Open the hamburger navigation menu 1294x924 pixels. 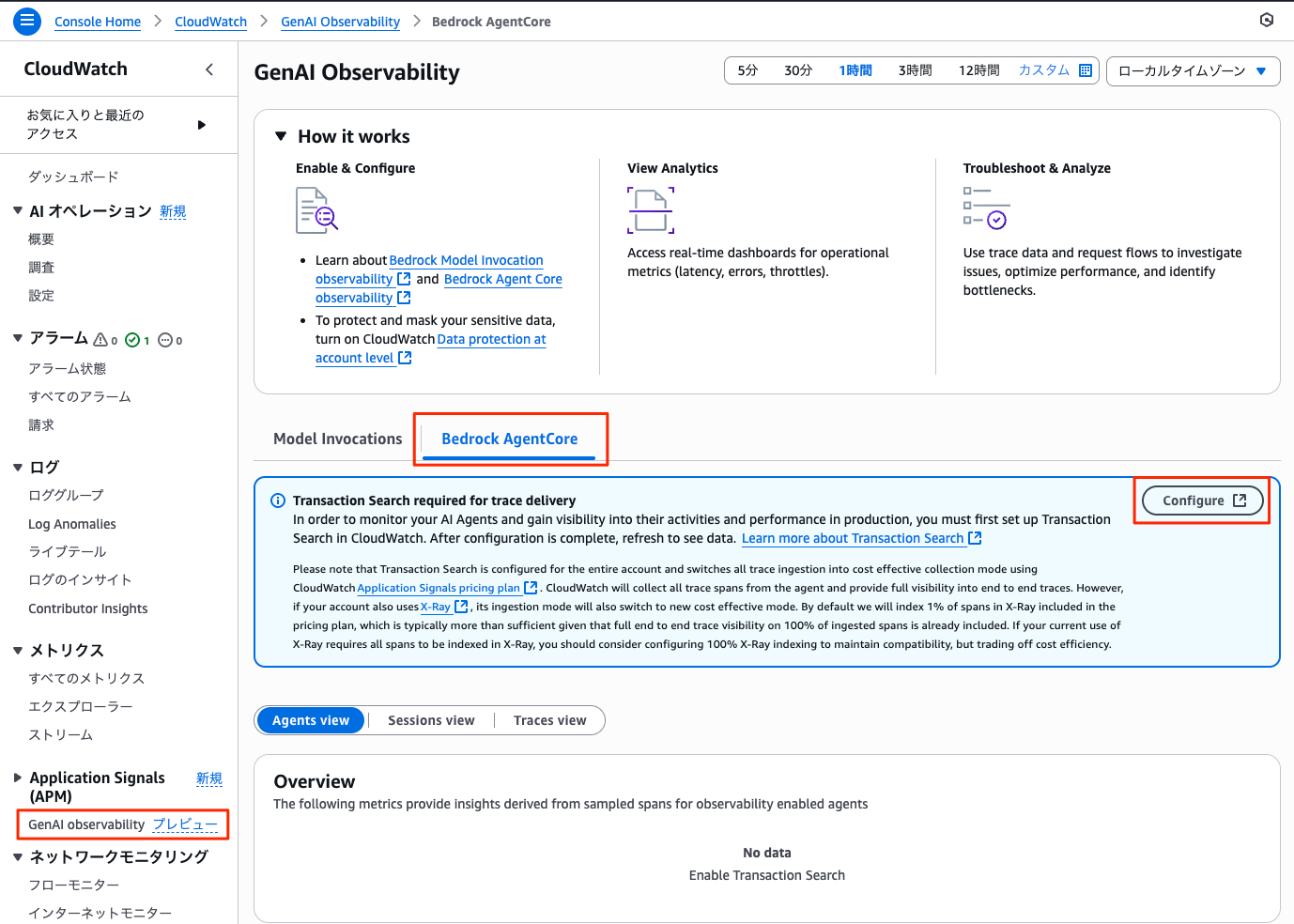click(27, 21)
